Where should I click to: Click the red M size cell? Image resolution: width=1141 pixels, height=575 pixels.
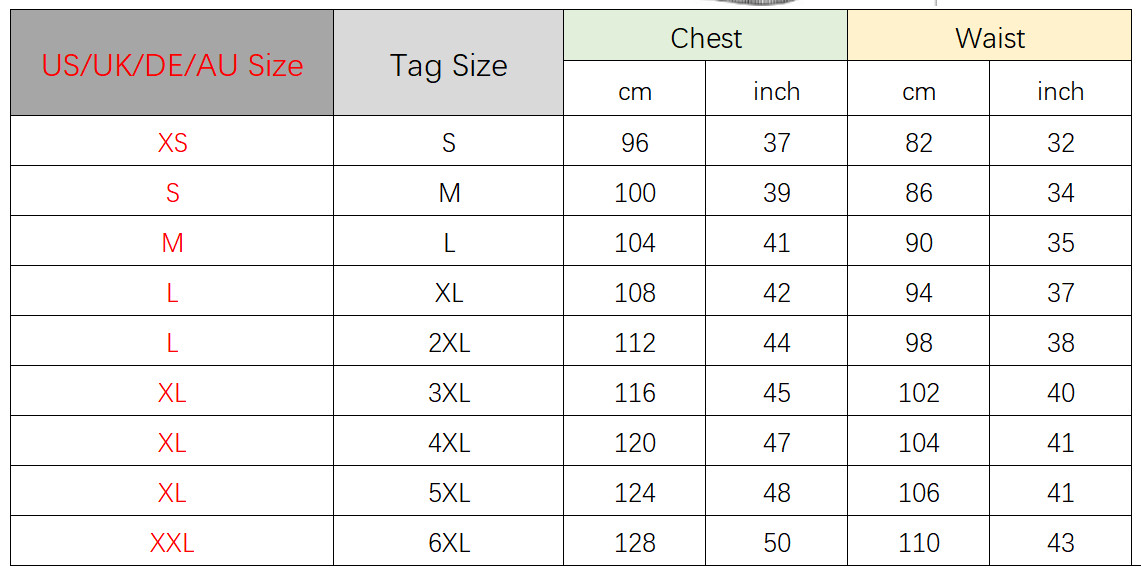[172, 242]
